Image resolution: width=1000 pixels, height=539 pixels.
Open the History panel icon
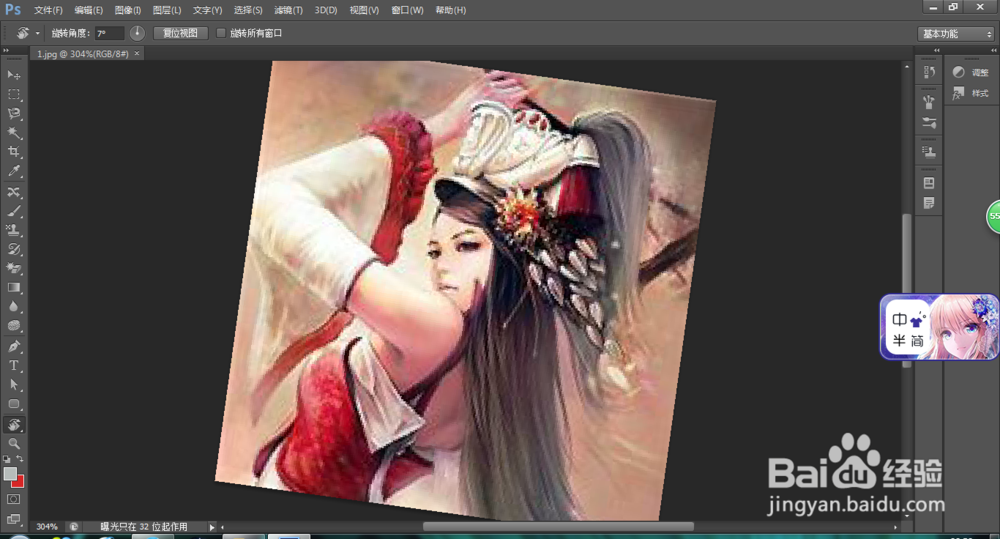tap(929, 73)
